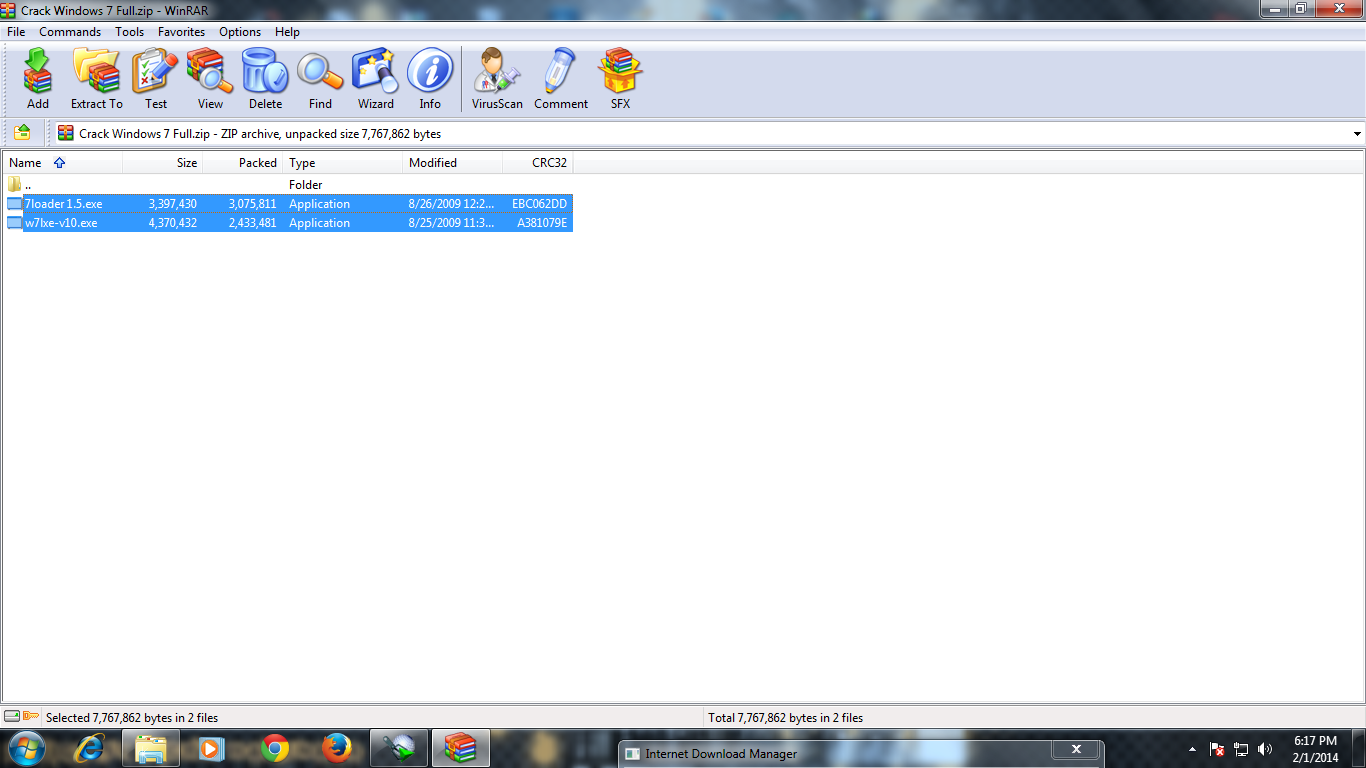This screenshot has height=768, width=1366.
Task: Show archive Info
Action: [430, 78]
